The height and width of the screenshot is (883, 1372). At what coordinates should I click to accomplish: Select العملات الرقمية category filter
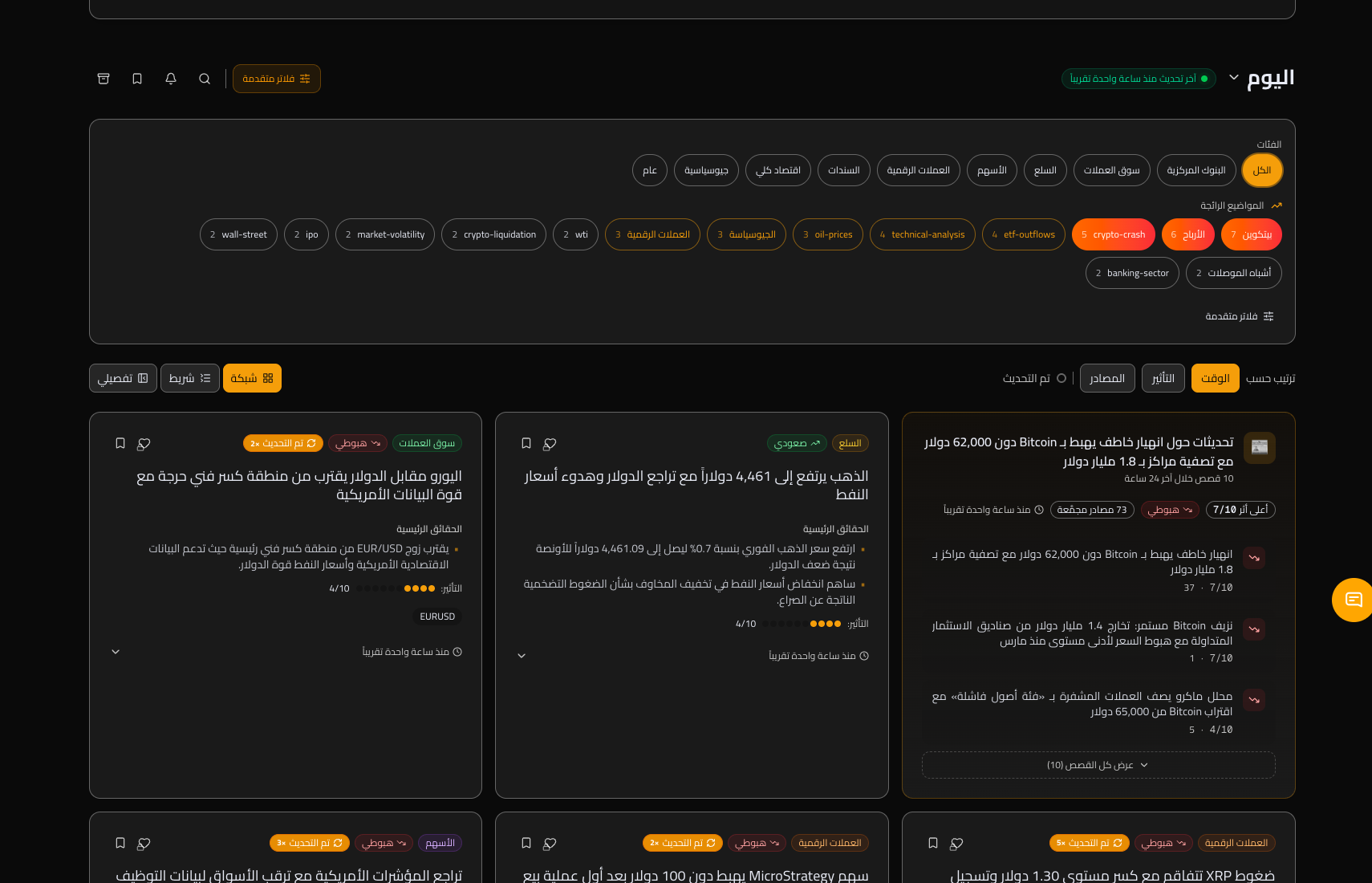[x=919, y=170]
